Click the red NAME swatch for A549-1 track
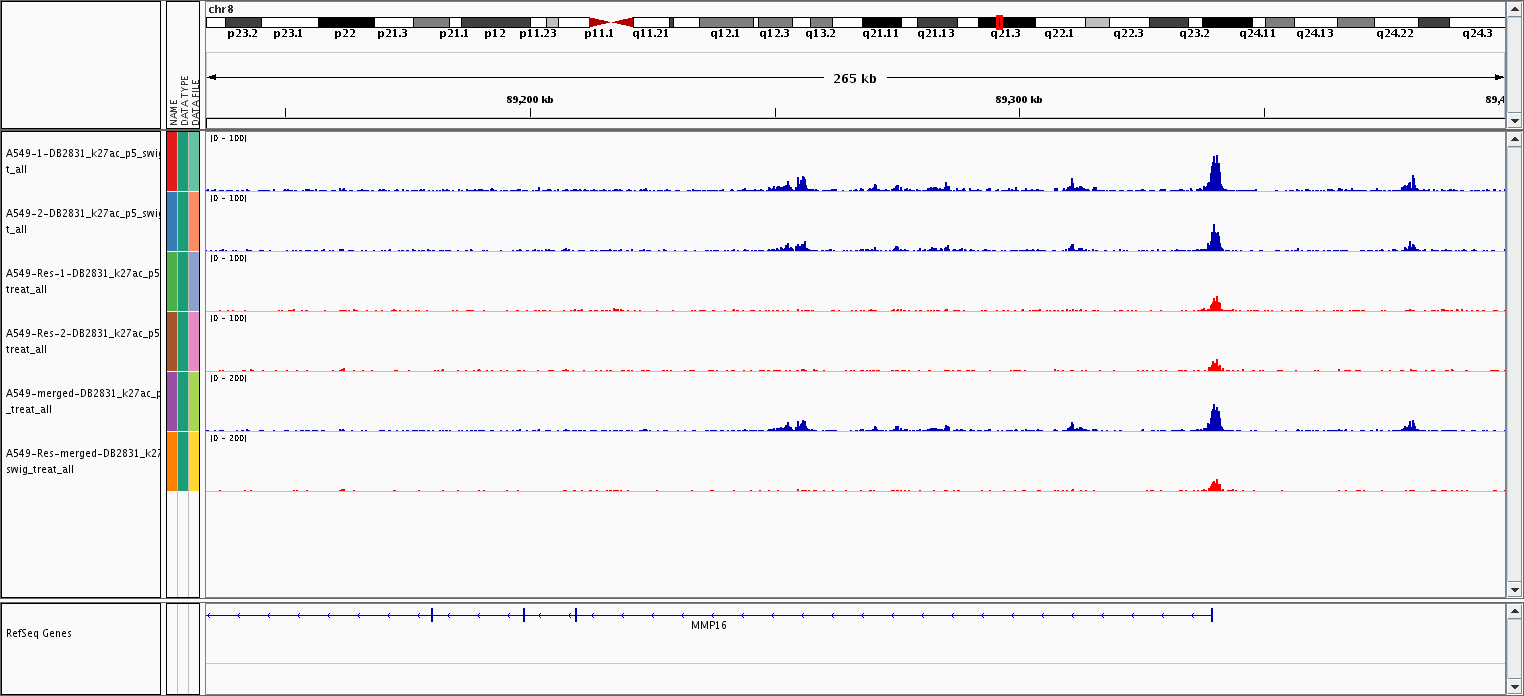Image resolution: width=1524 pixels, height=696 pixels. 172,161
